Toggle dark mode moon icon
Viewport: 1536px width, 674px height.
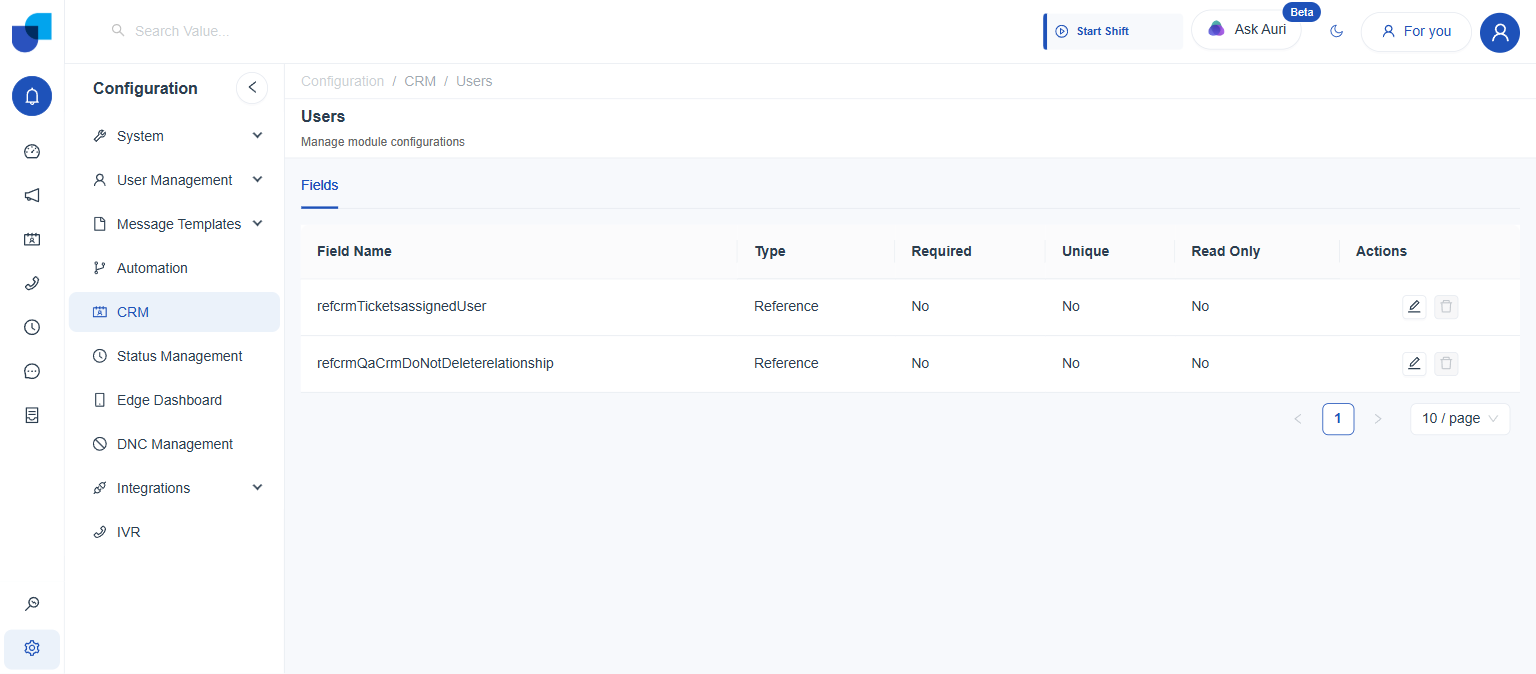pyautogui.click(x=1337, y=31)
